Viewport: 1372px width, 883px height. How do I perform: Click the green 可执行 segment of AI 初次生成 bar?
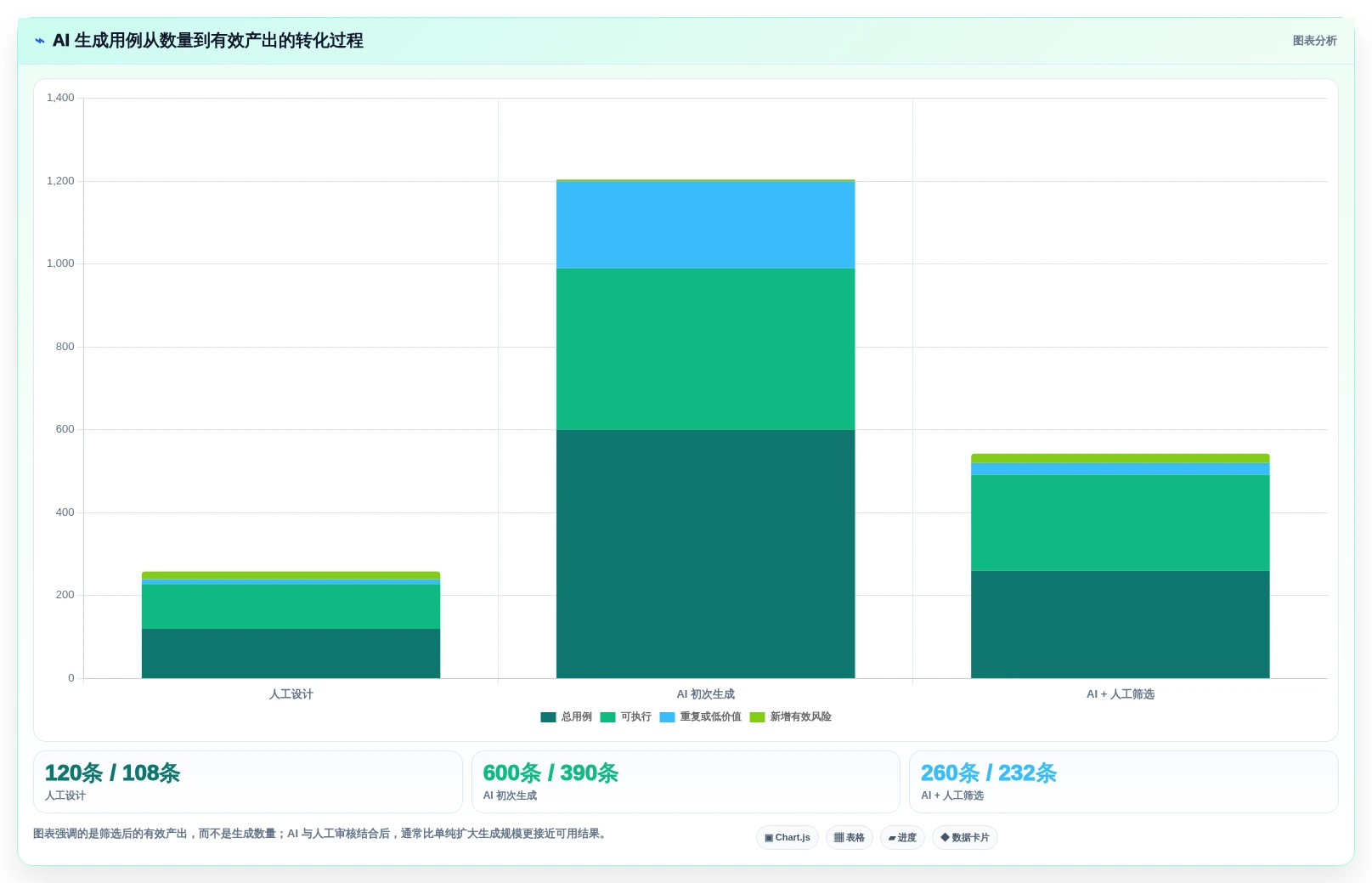pyautogui.click(x=705, y=349)
